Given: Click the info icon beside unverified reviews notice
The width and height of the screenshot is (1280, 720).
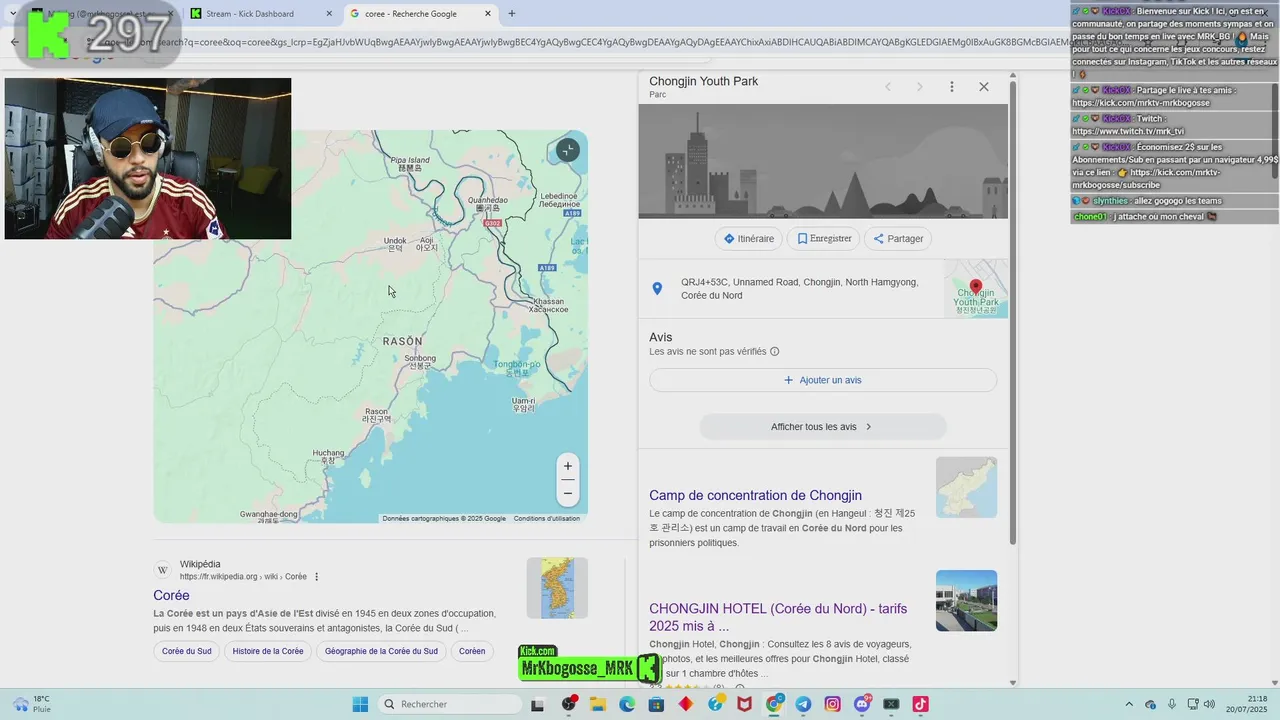Looking at the screenshot, I should point(775,352).
